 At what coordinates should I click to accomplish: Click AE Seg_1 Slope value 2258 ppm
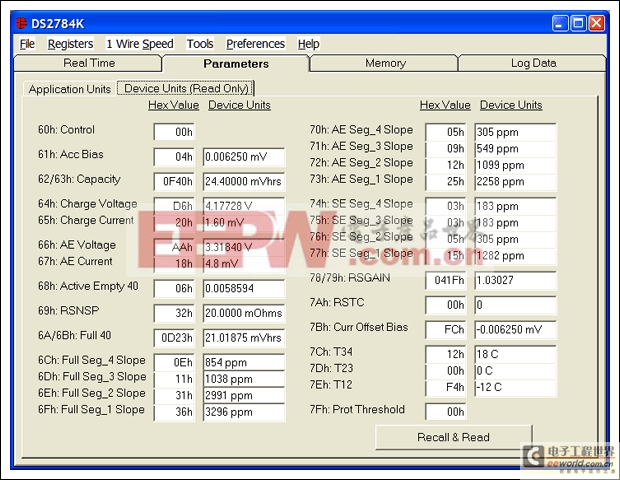(515, 182)
